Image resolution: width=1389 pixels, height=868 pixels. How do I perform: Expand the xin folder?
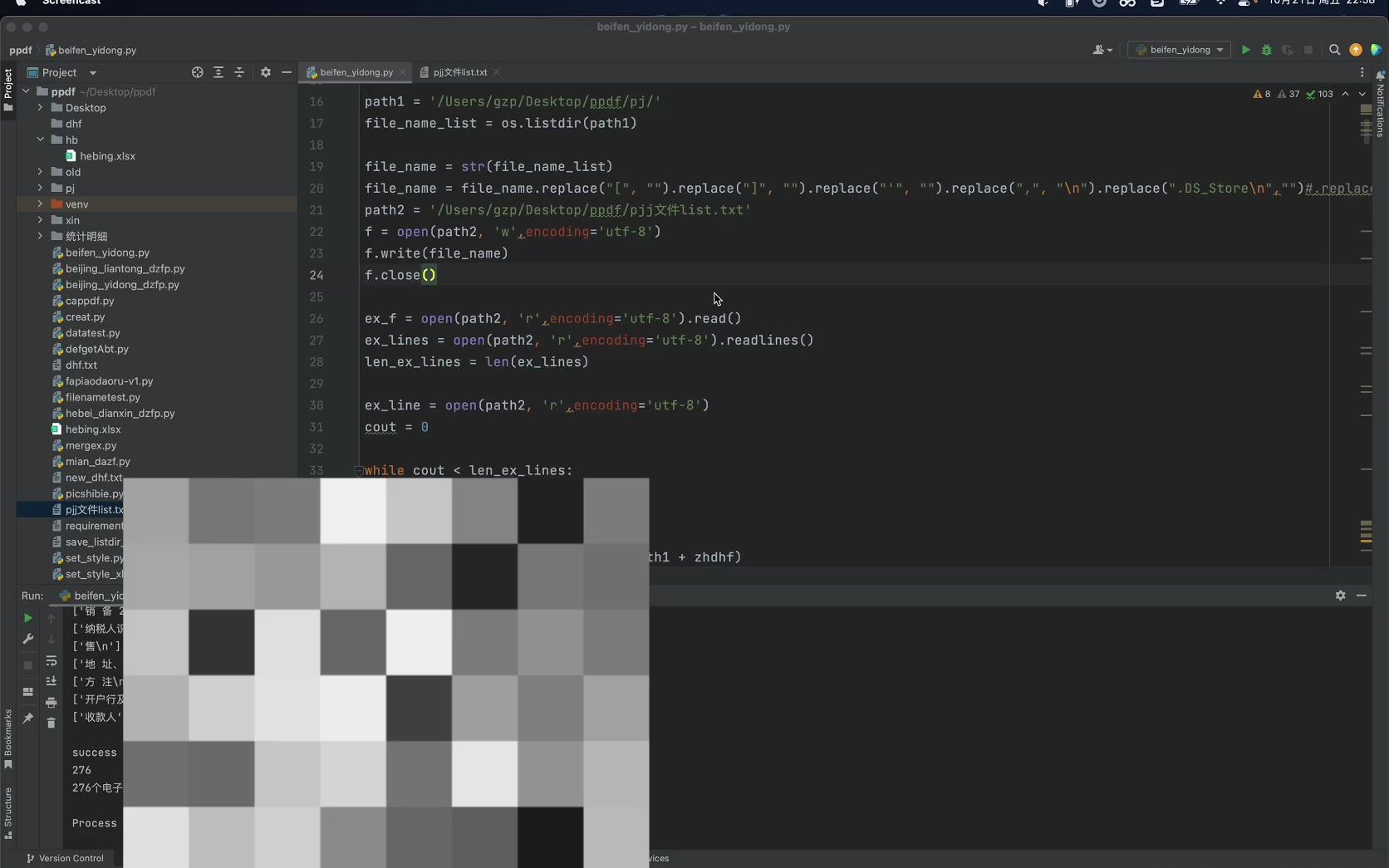[x=40, y=220]
